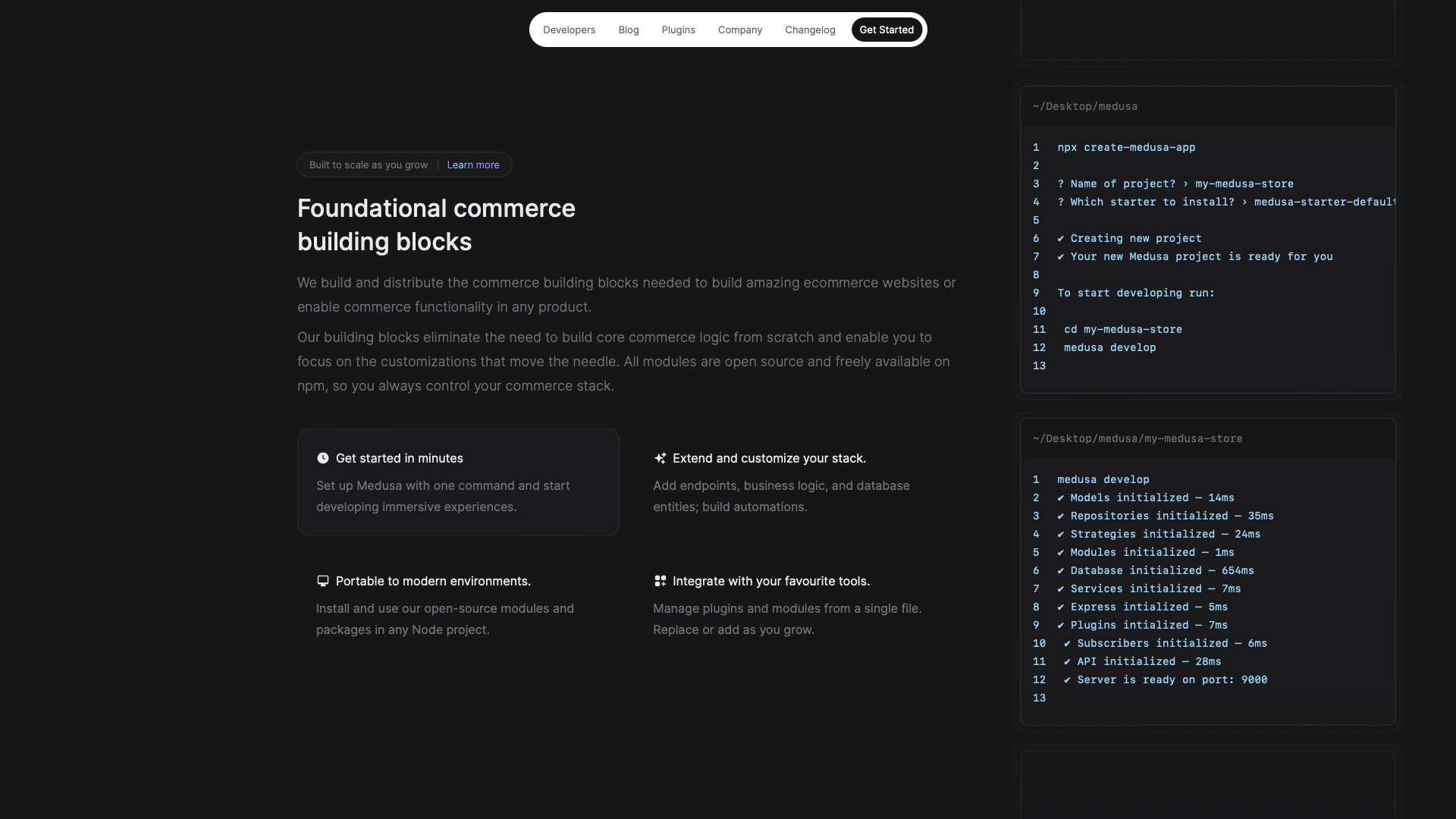Click the paragraph starting We build and distribute
Screen dimensions: 1456x819
626,294
